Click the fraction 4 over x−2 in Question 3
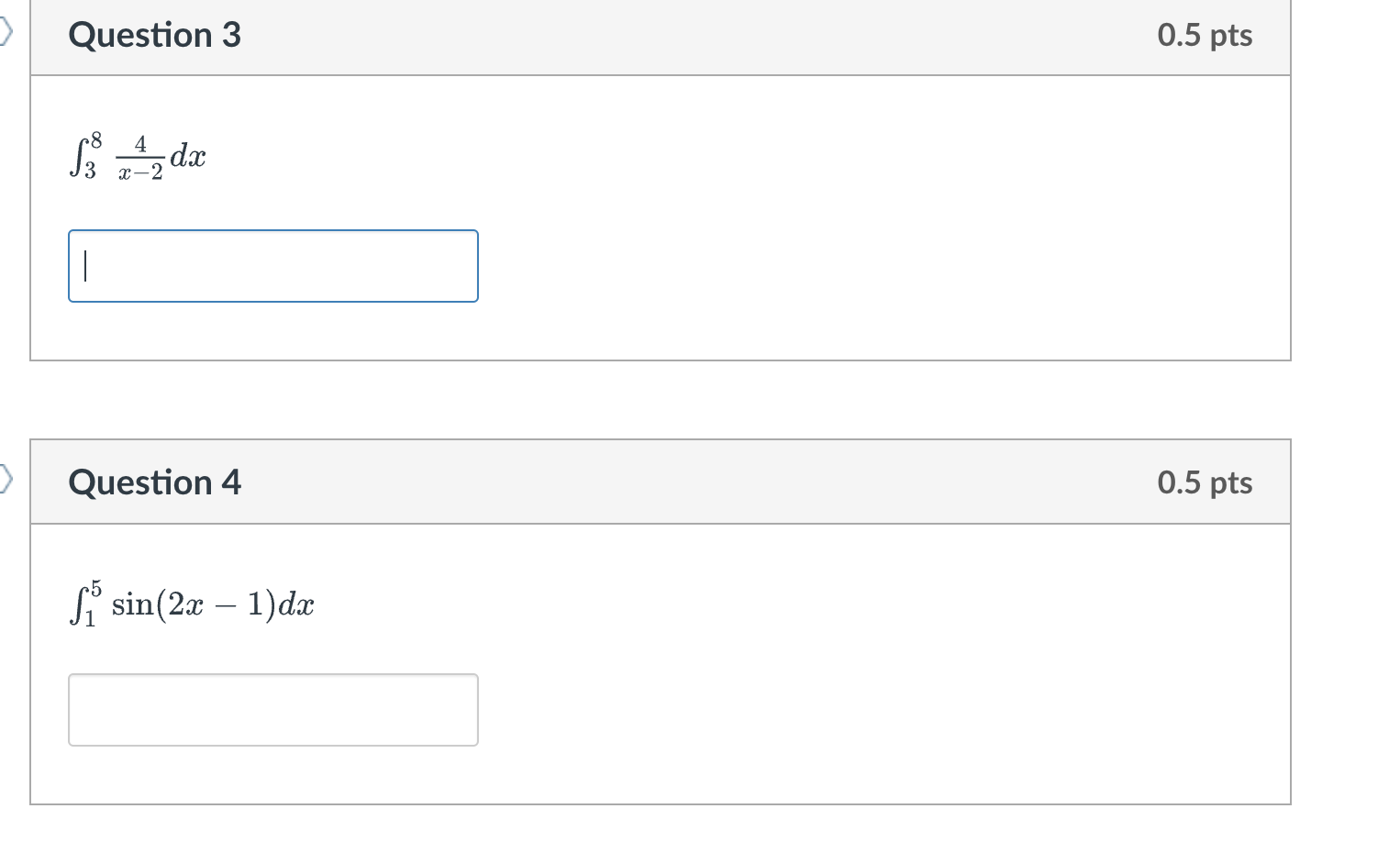The height and width of the screenshot is (853, 1400). (x=138, y=156)
